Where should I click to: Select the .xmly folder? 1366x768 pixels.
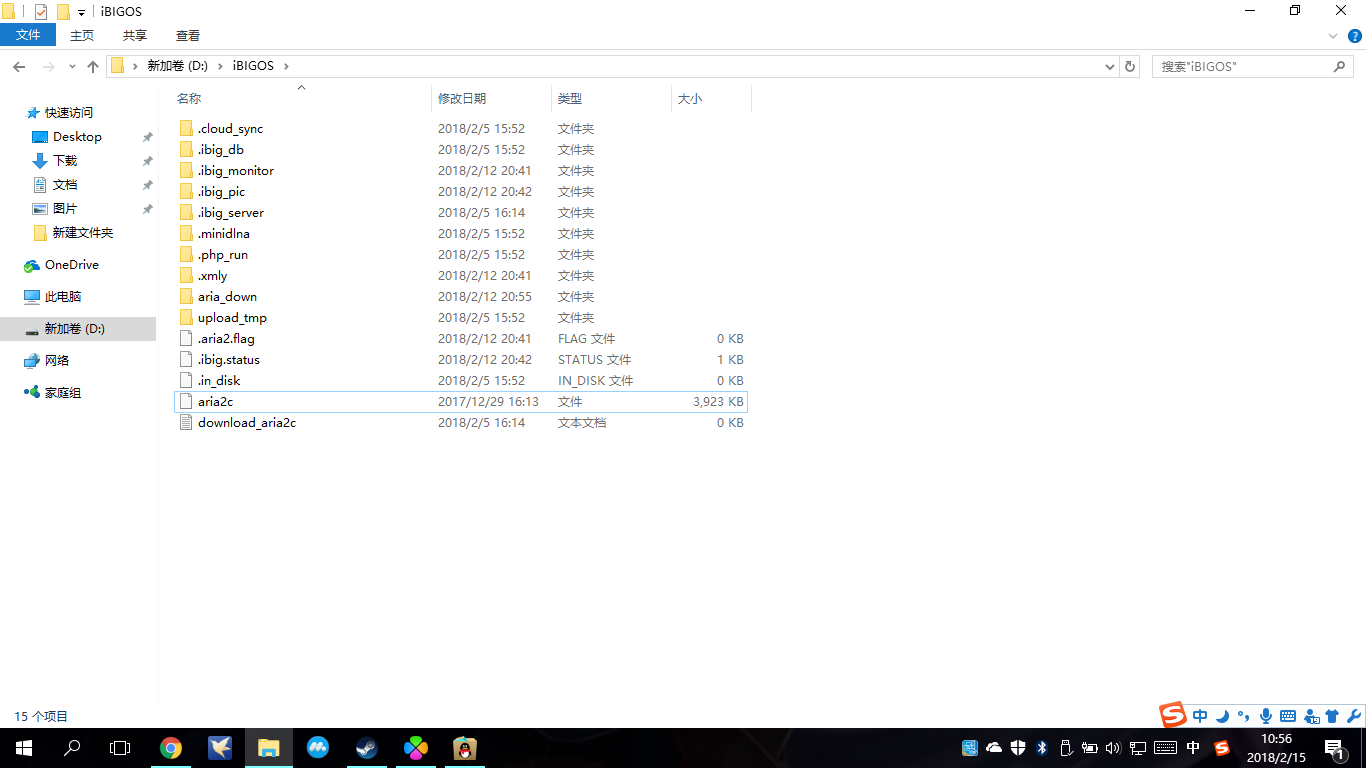tap(212, 276)
